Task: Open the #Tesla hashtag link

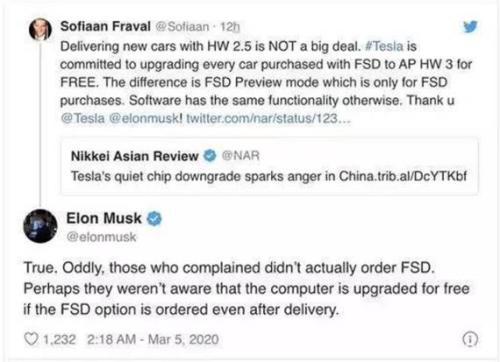Action: click(384, 46)
